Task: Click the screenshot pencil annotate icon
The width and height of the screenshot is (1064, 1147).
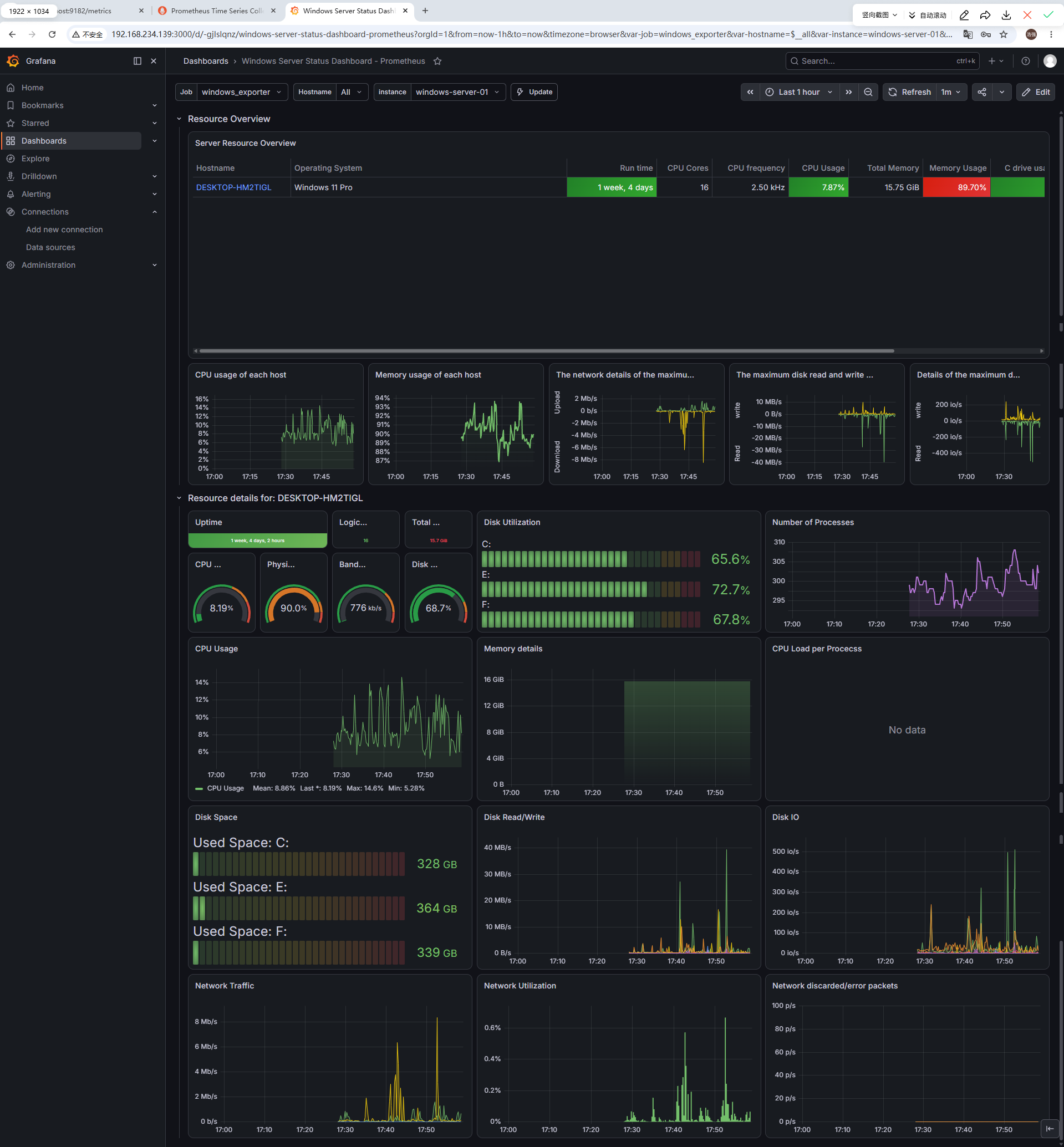Action: coord(964,15)
